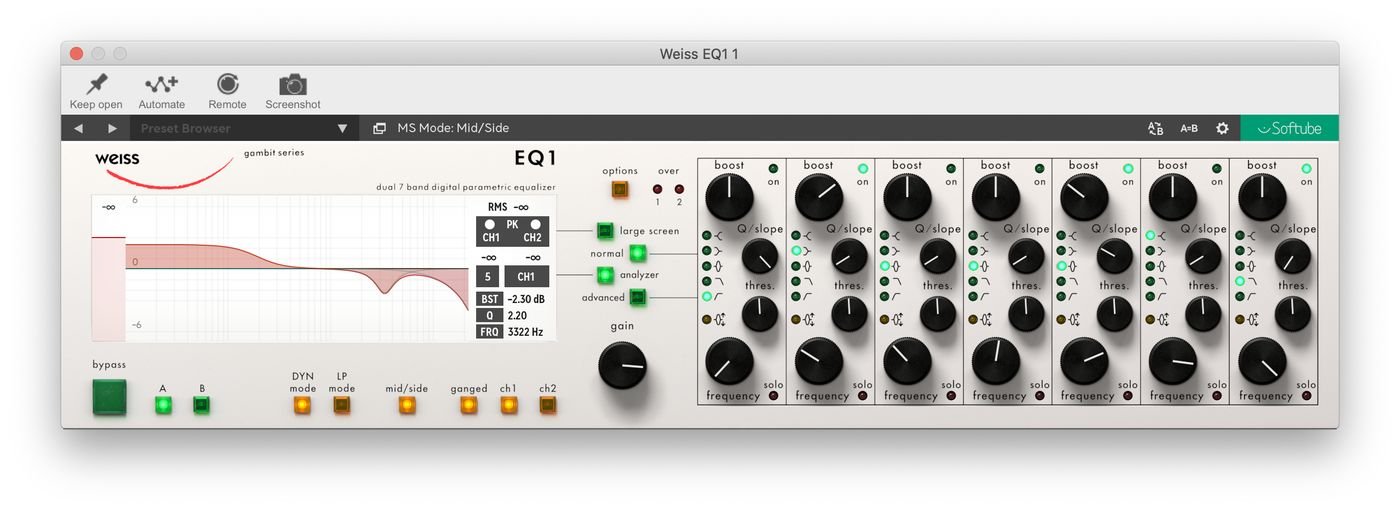Toggle the mid/side button

[x=407, y=405]
